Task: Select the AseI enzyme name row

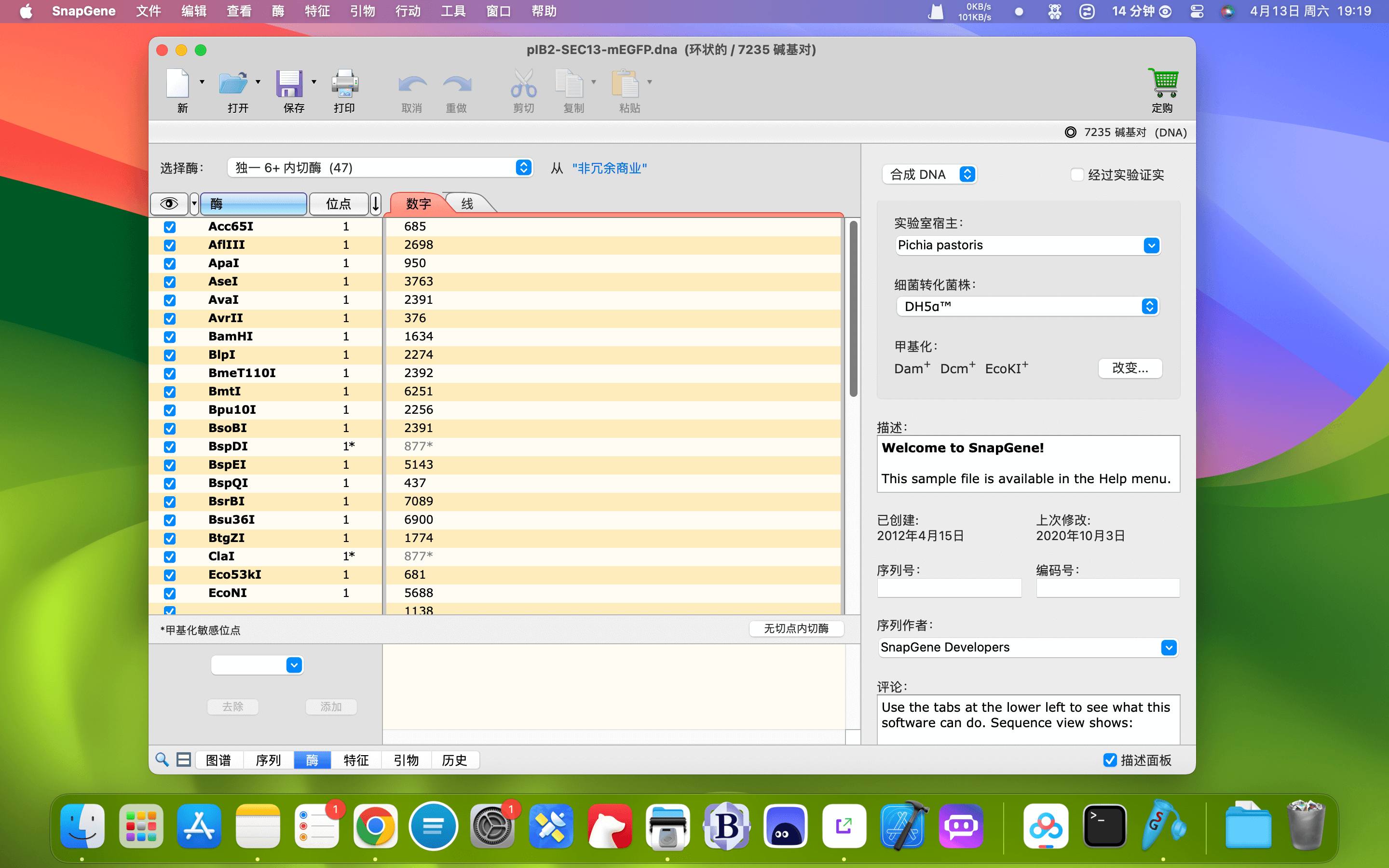Action: coord(223,281)
